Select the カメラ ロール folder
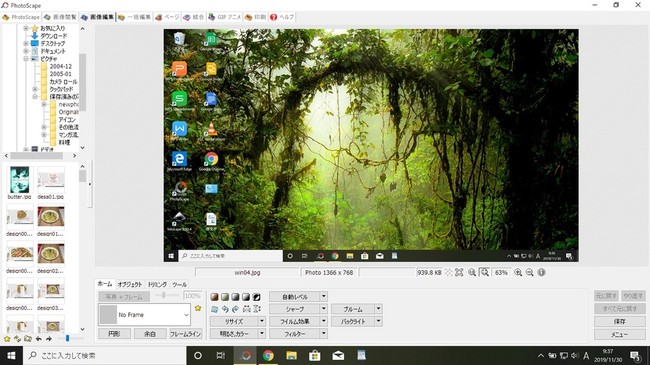This screenshot has width=650, height=365. coord(63,82)
